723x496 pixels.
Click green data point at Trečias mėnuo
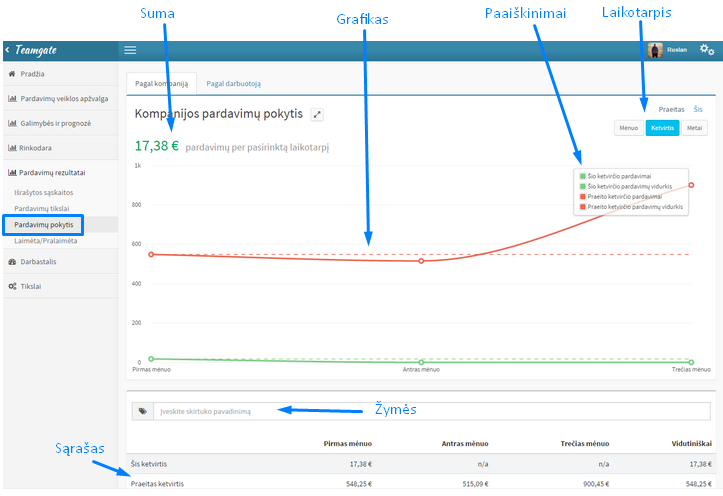pyautogui.click(x=691, y=362)
